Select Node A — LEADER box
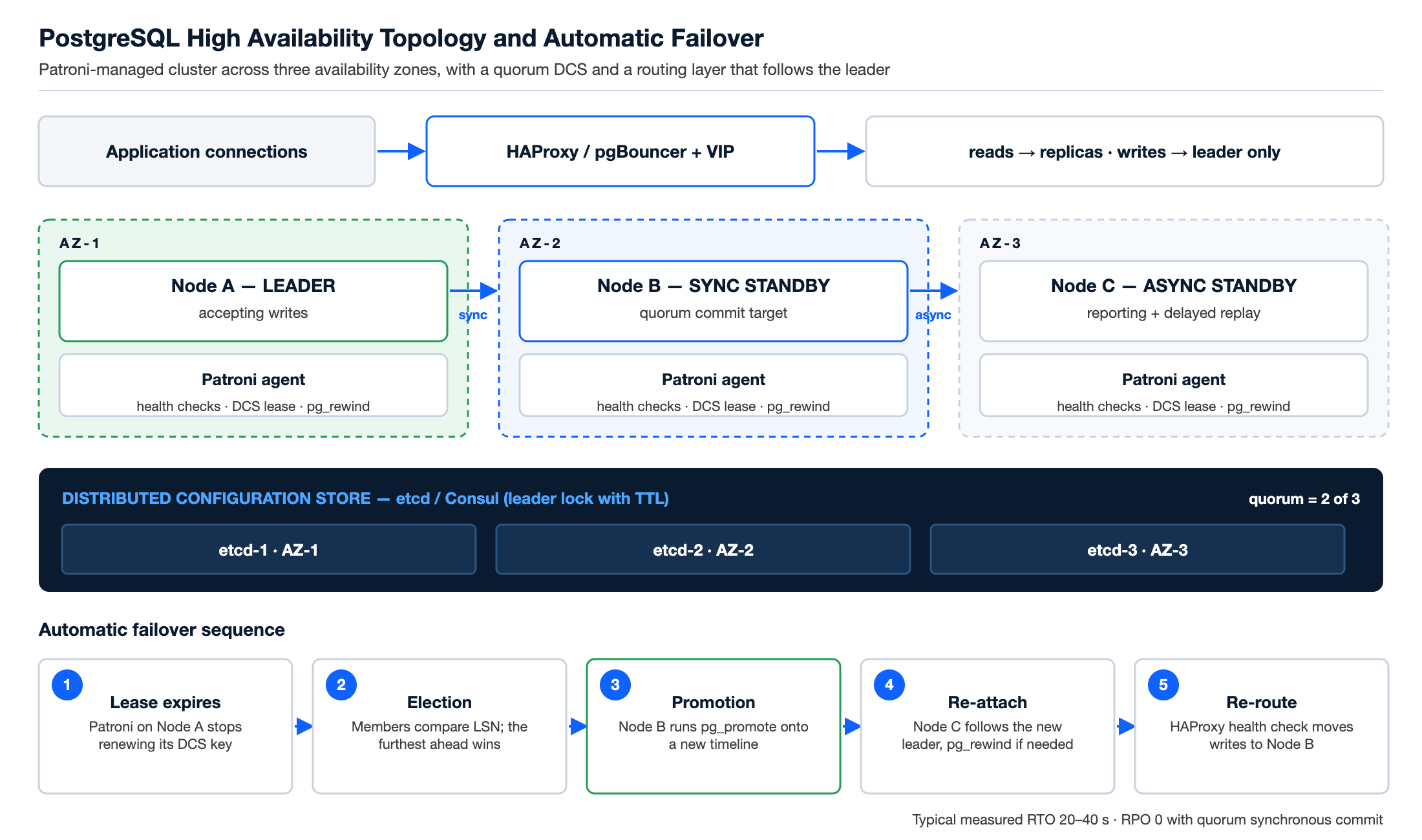The width and height of the screenshot is (1422, 840). click(x=253, y=301)
